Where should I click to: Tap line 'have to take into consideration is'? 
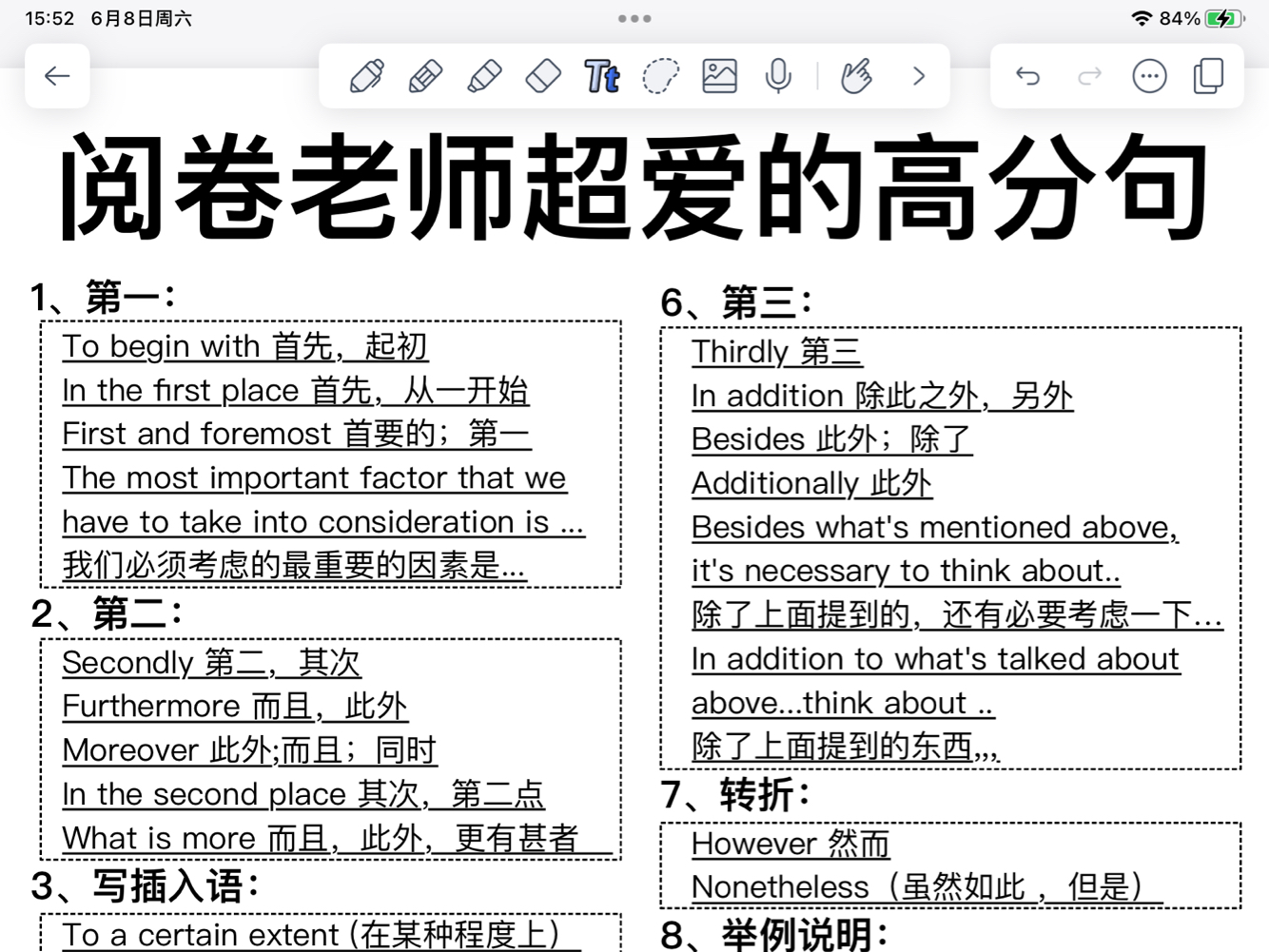point(323,521)
